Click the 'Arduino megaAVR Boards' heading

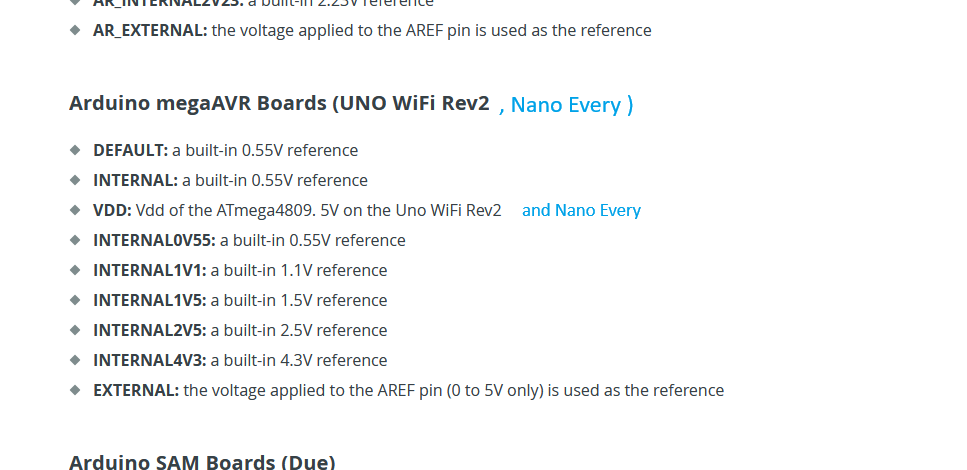click(279, 103)
